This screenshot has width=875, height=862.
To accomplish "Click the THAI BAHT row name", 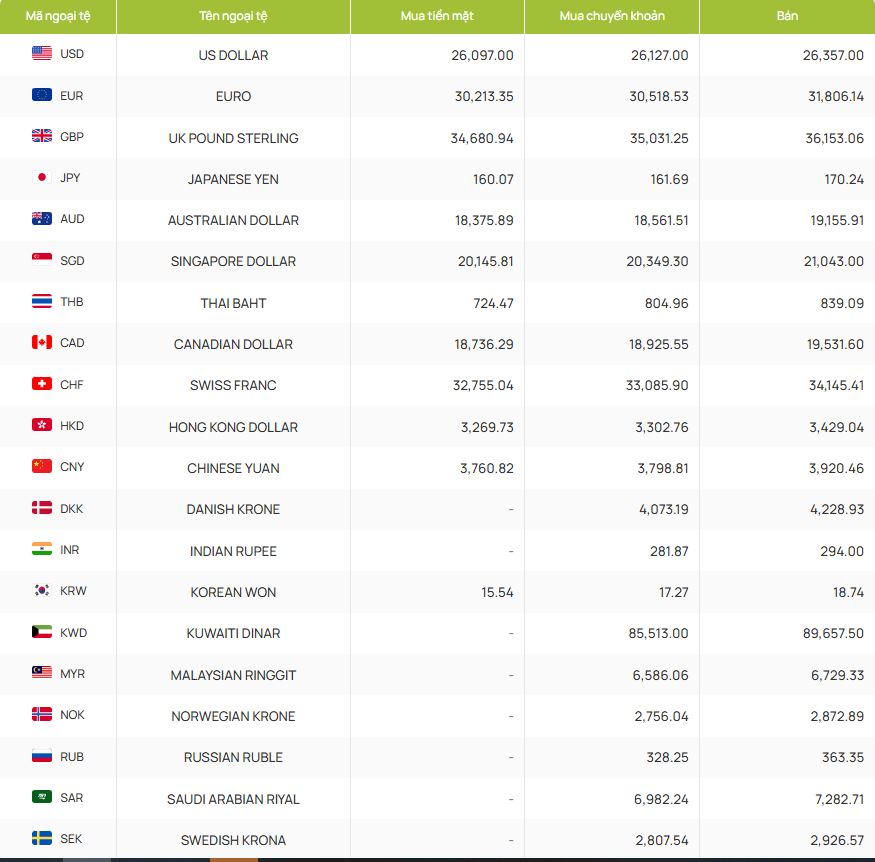I will (x=233, y=303).
